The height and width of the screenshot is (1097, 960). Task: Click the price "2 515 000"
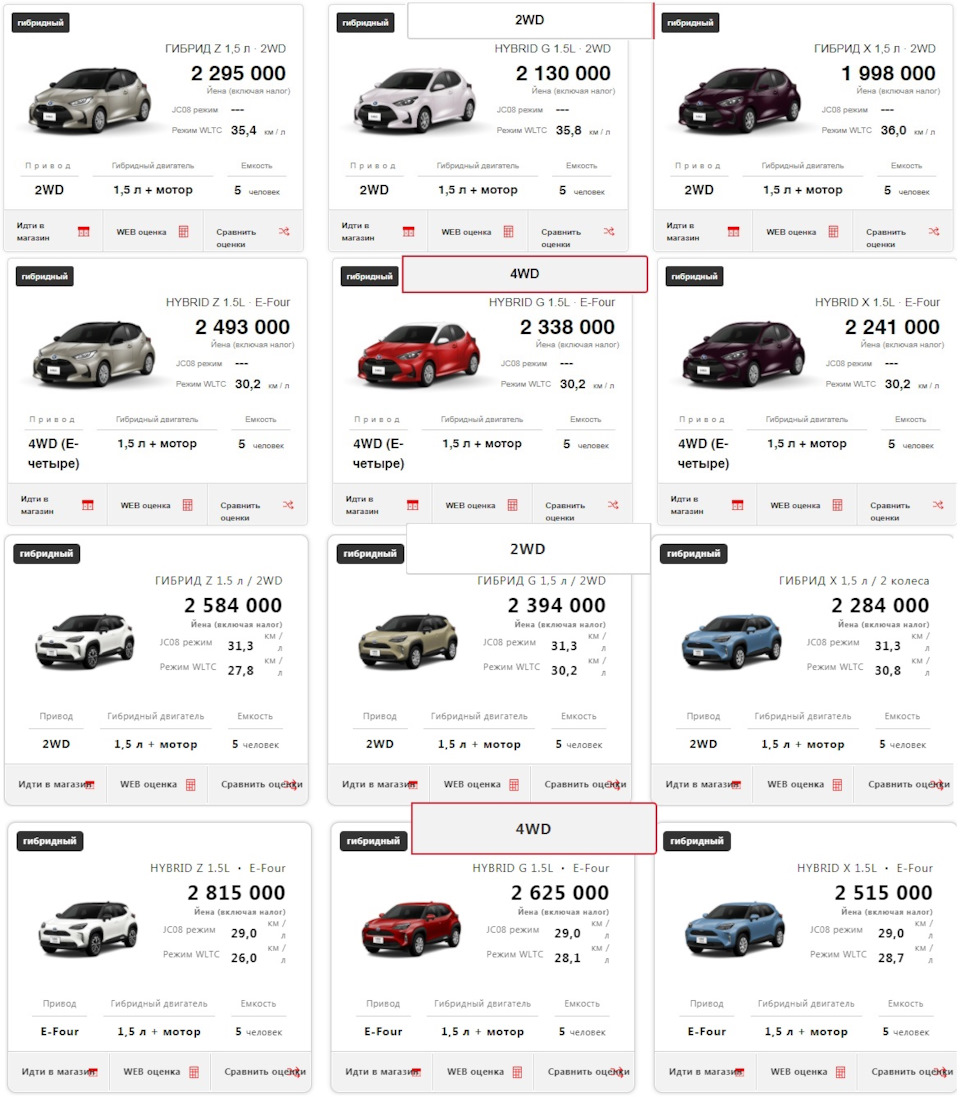884,893
